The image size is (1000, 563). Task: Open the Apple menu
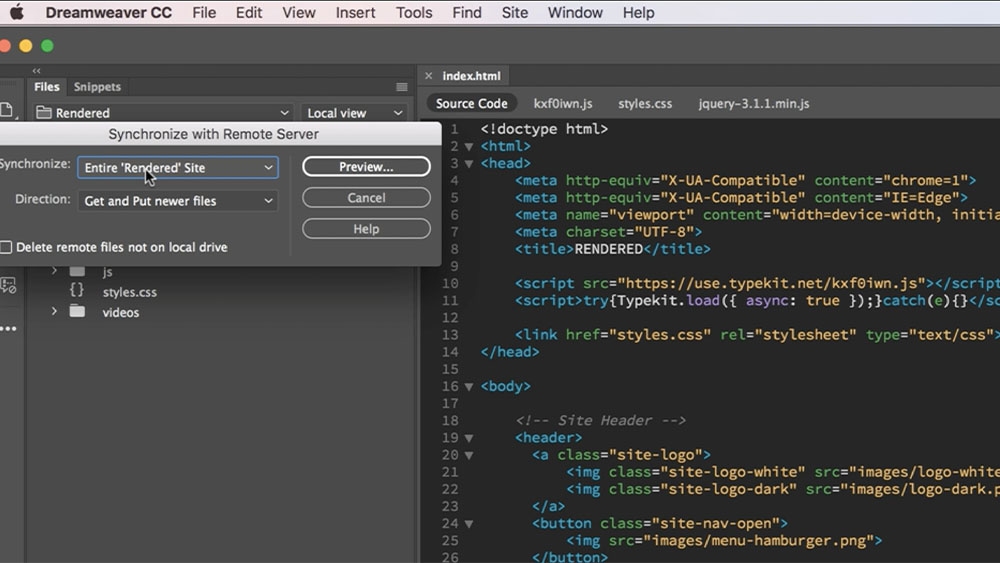tap(17, 12)
